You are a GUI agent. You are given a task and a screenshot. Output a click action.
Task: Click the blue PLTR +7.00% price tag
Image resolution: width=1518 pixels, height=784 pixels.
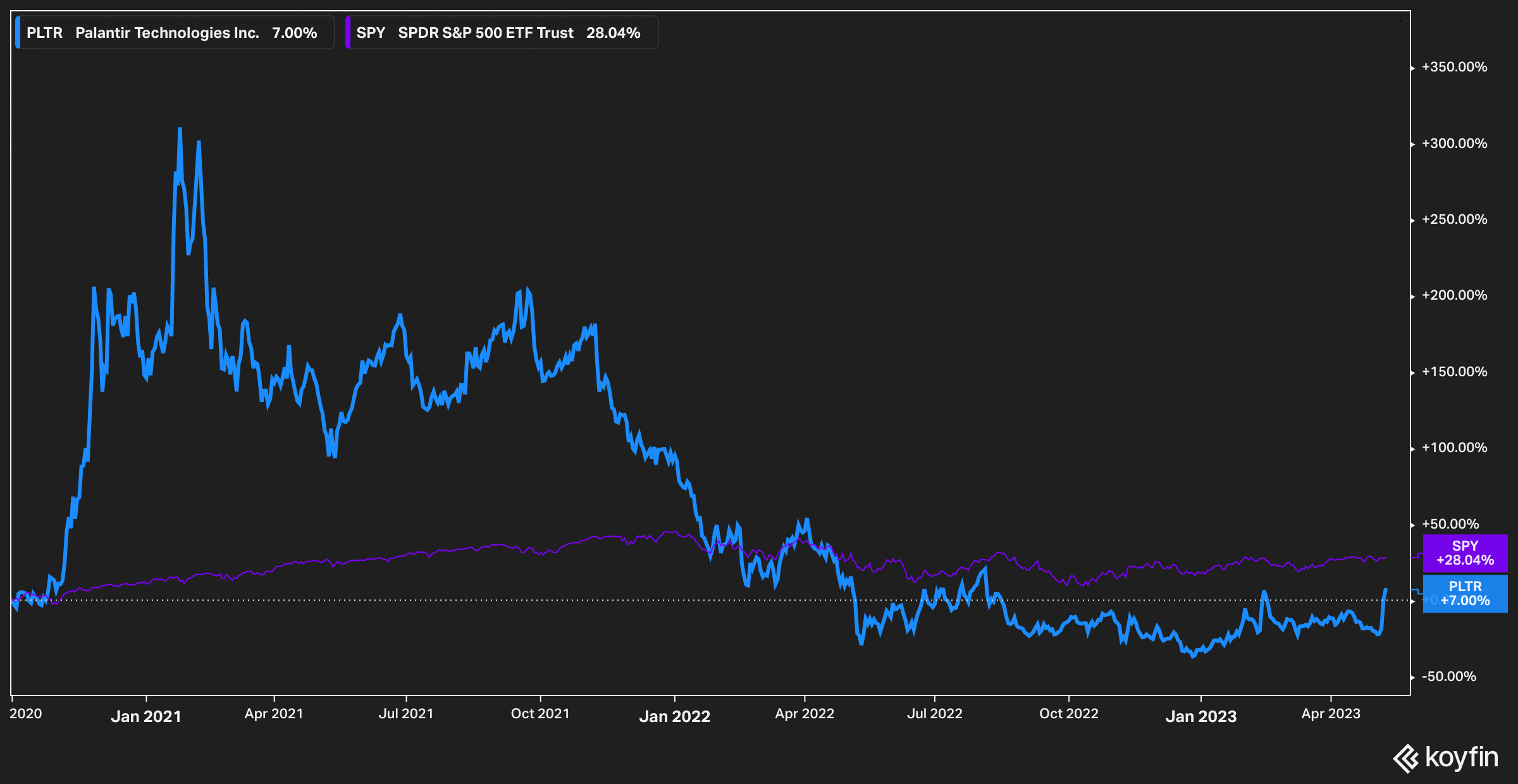coord(1465,594)
